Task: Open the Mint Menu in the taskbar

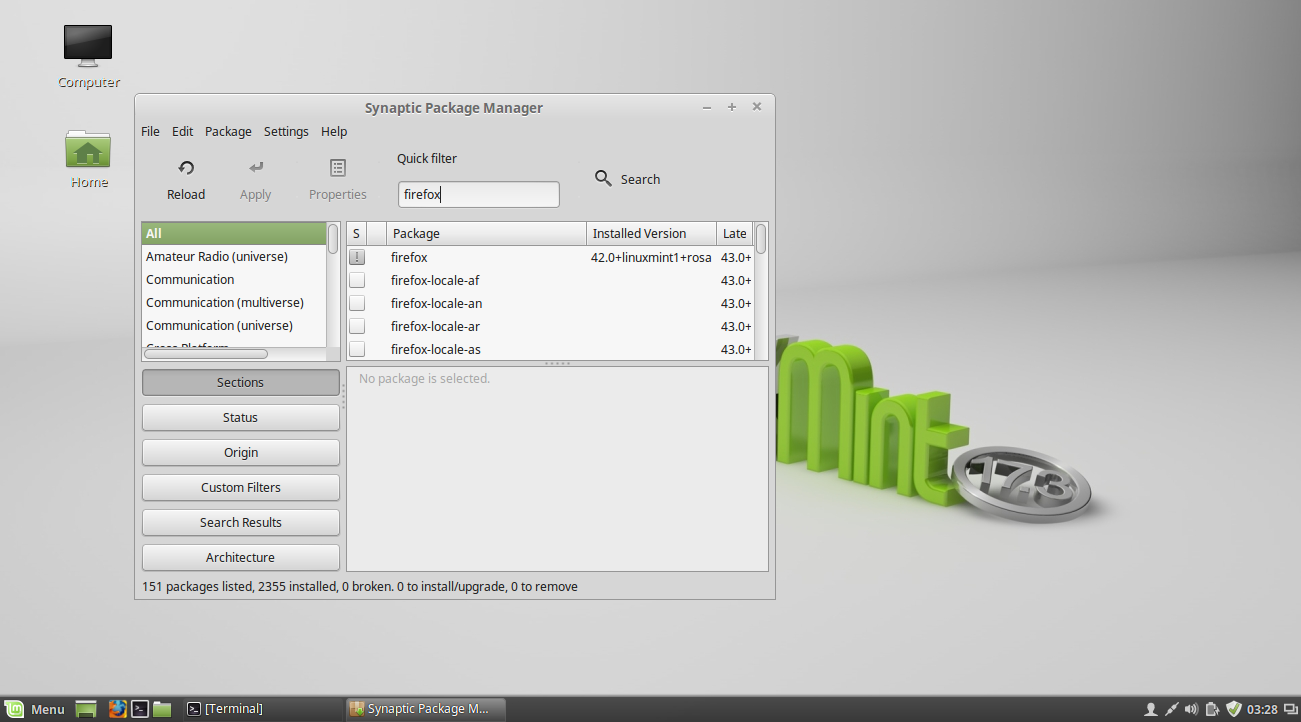Action: tap(34, 709)
